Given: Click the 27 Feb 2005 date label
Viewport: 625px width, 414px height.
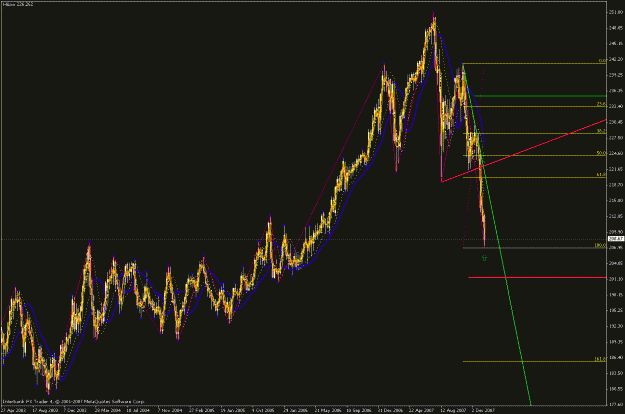Looking at the screenshot, I should tap(201, 410).
